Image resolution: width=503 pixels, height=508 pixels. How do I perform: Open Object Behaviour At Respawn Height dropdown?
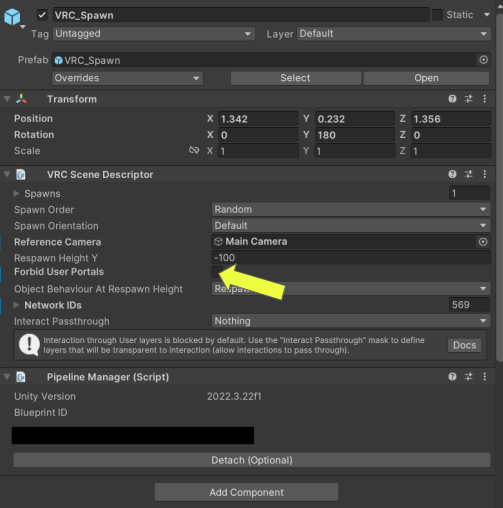pos(351,289)
